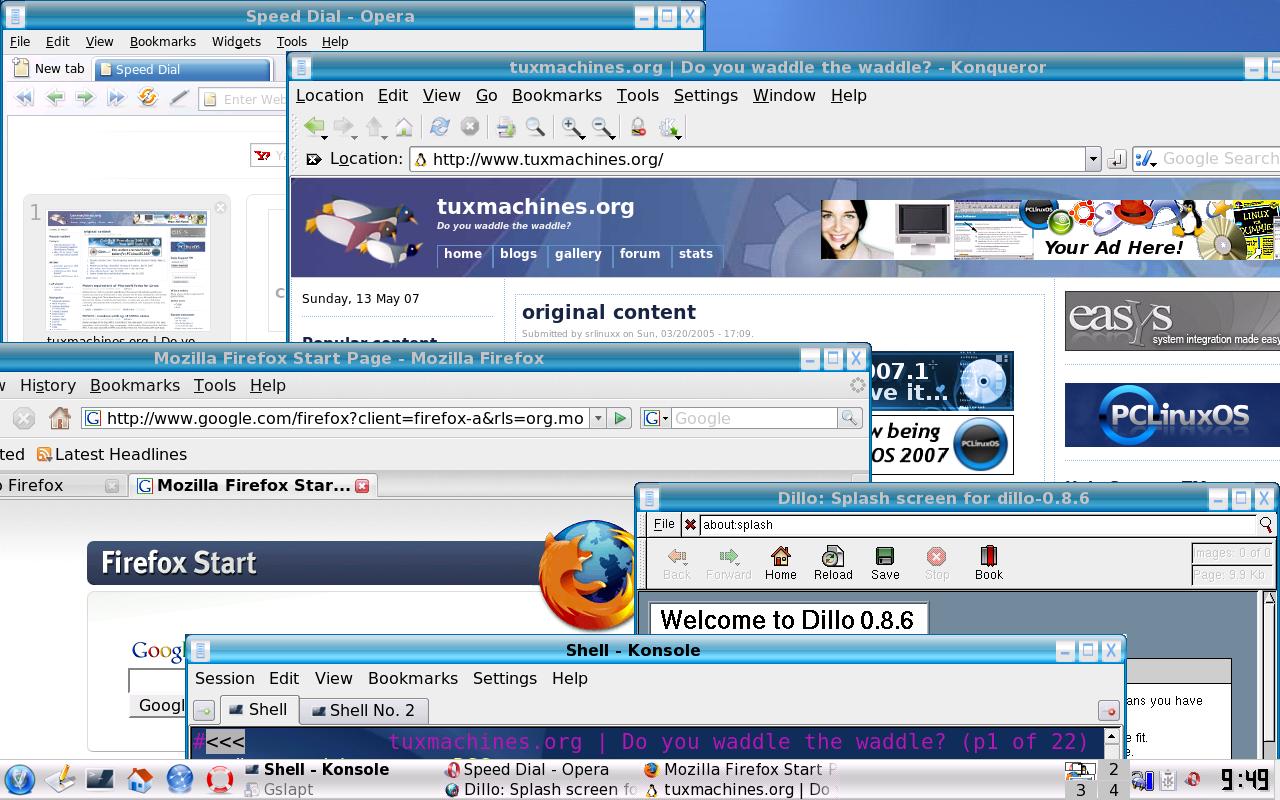This screenshot has height=800, width=1280.
Task: Click Firefox's Go green arrow
Action: (620, 418)
